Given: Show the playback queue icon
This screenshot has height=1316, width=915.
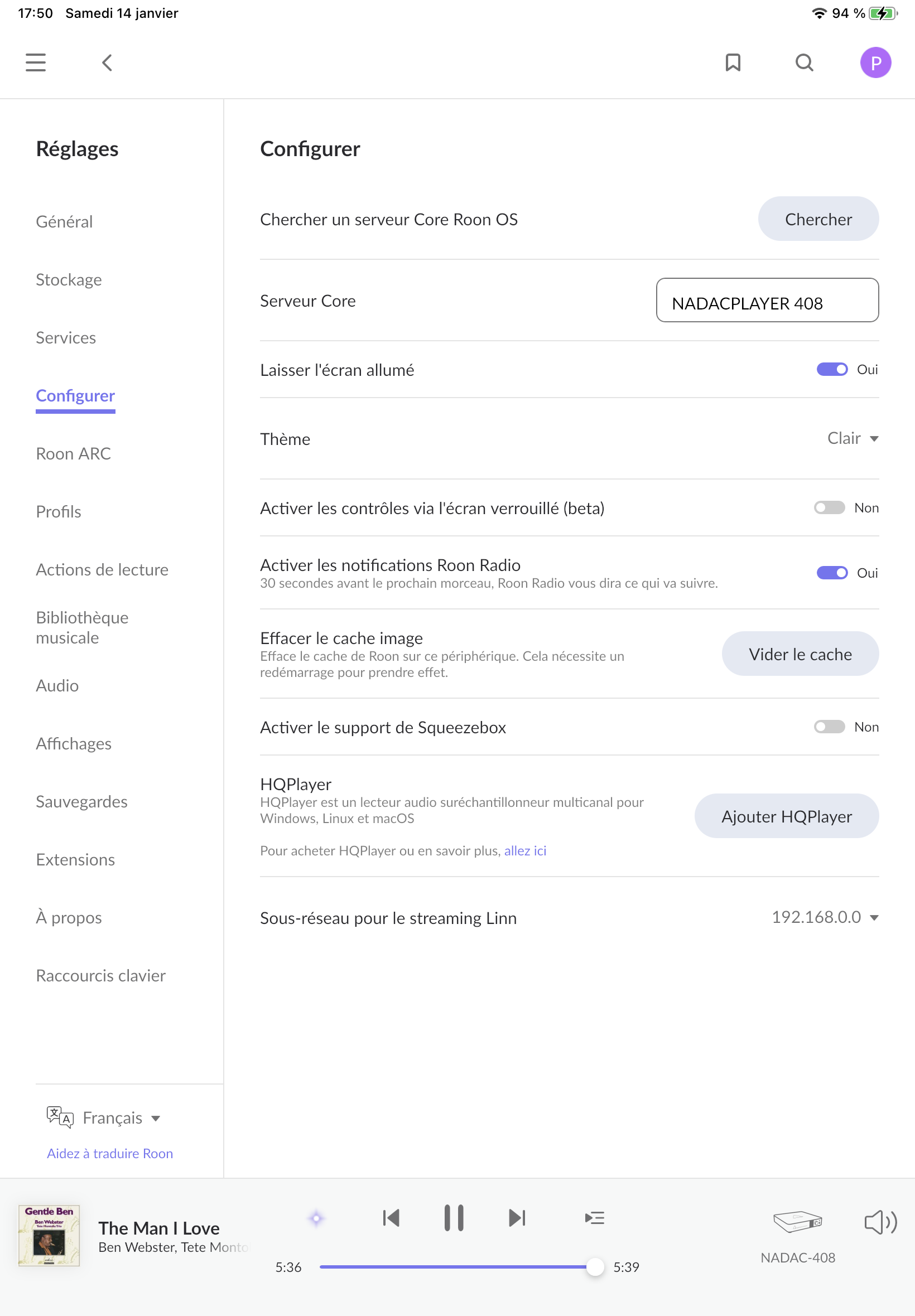Looking at the screenshot, I should (x=594, y=1217).
